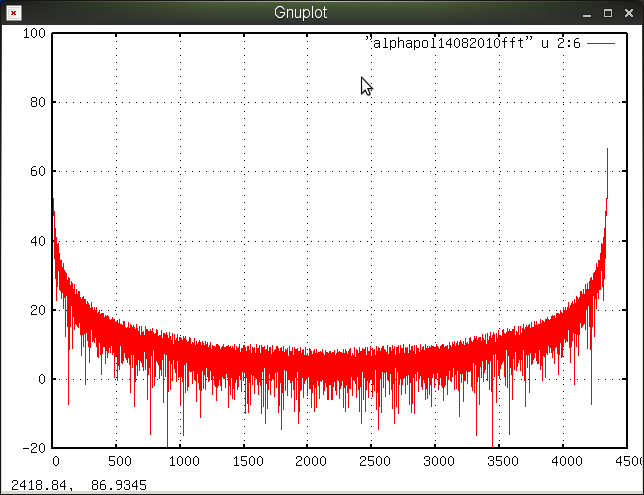
Task: Click the 100 label on the y-axis
Action: click(x=36, y=33)
